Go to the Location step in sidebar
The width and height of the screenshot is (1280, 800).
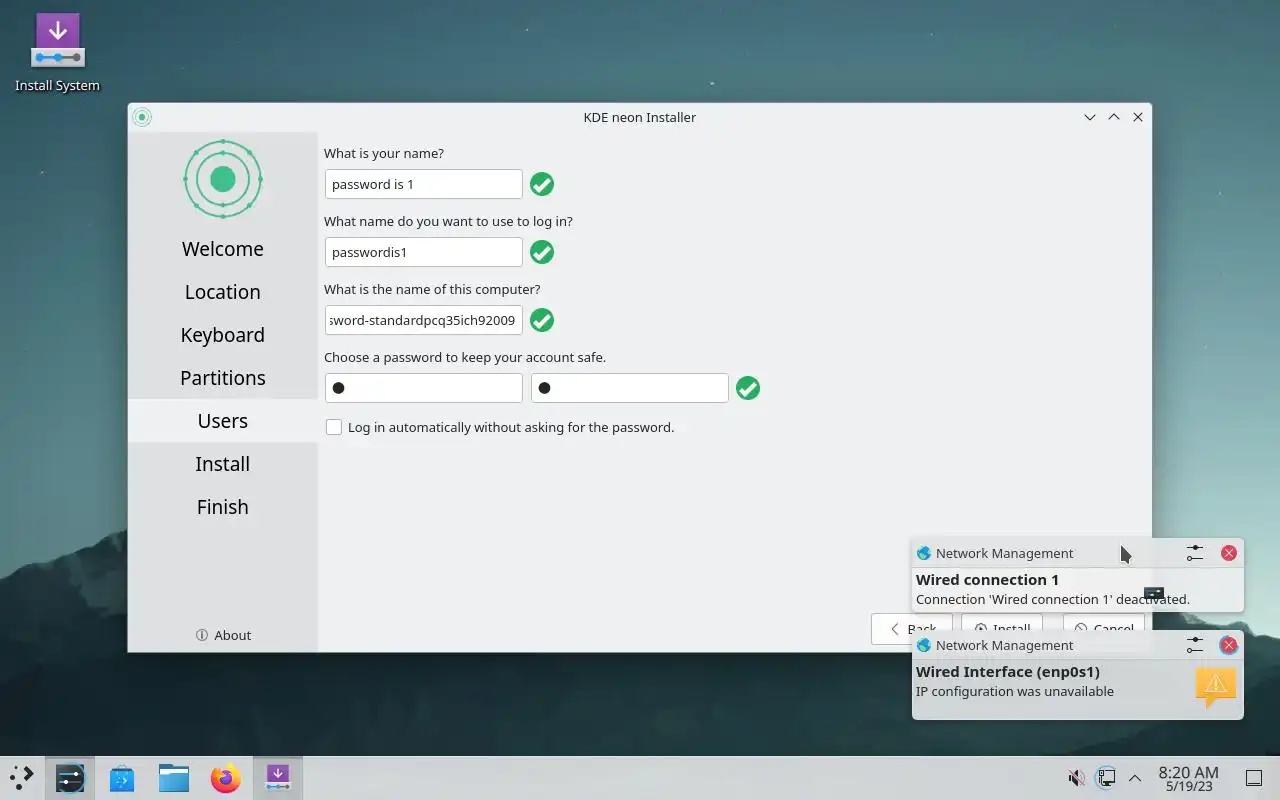[223, 292]
